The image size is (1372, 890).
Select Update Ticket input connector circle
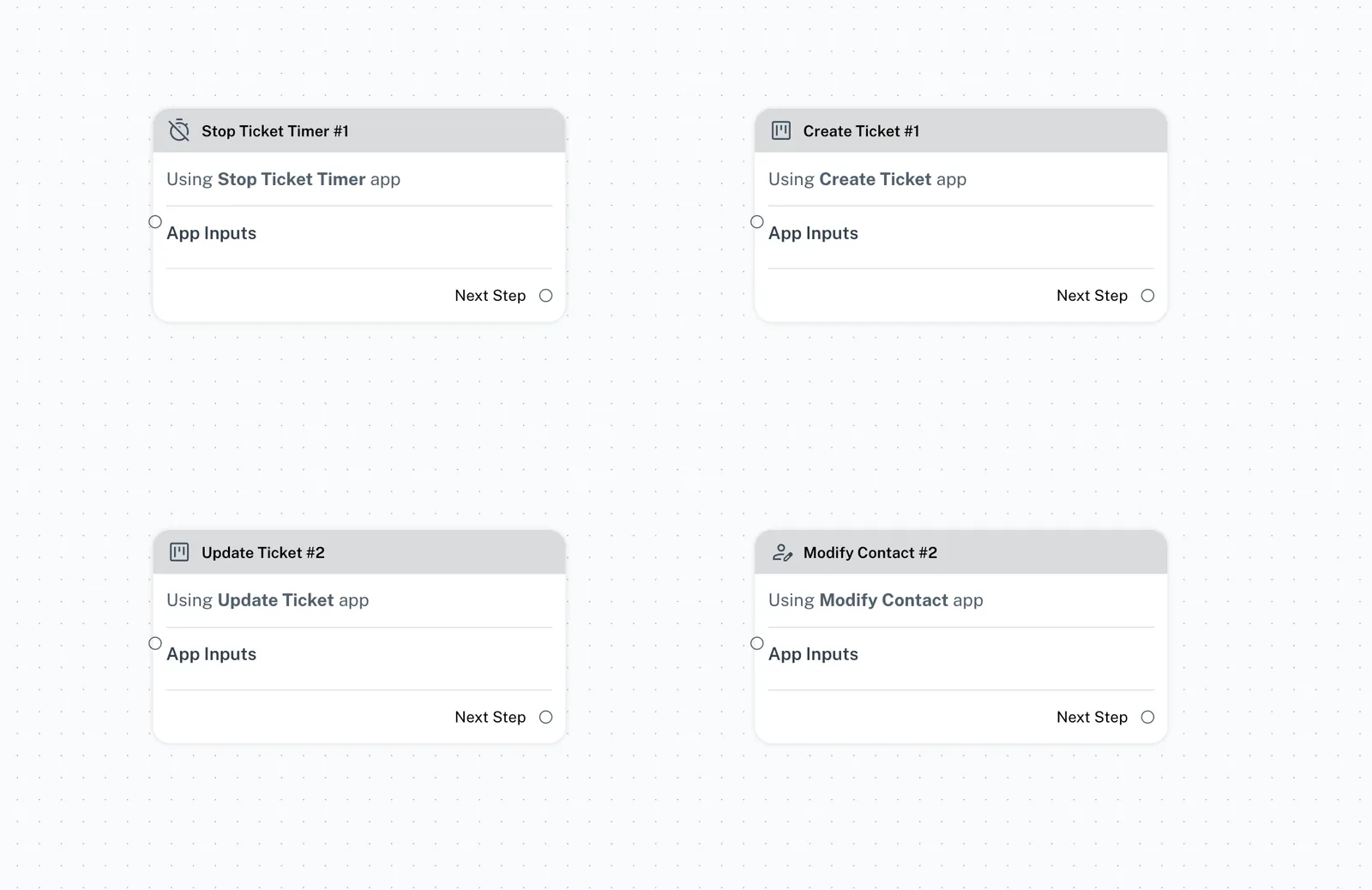coord(155,643)
